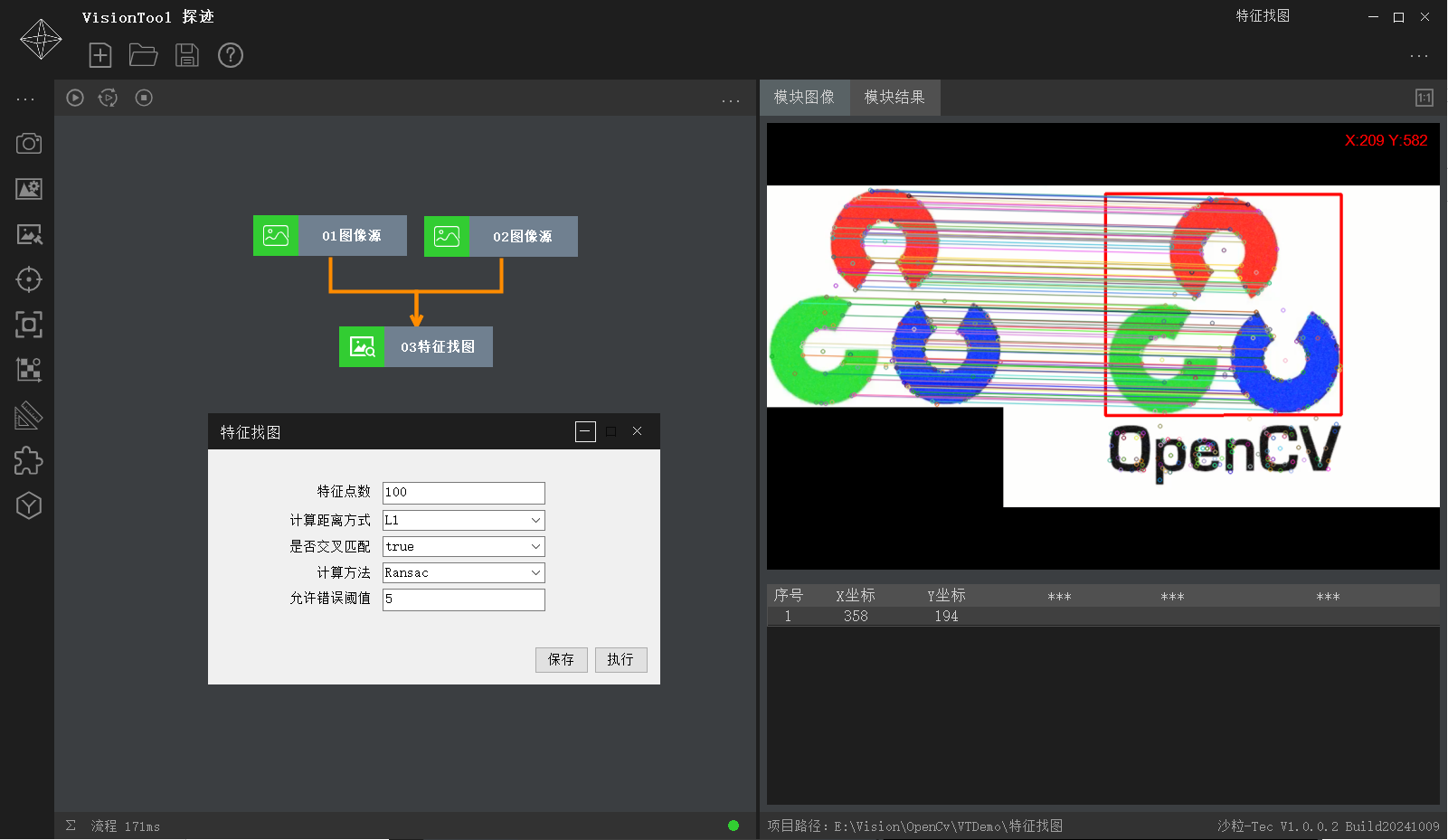Viewport: 1448px width, 840px height.
Task: Open 计算方法 dropdown showing Ransac
Action: point(464,572)
